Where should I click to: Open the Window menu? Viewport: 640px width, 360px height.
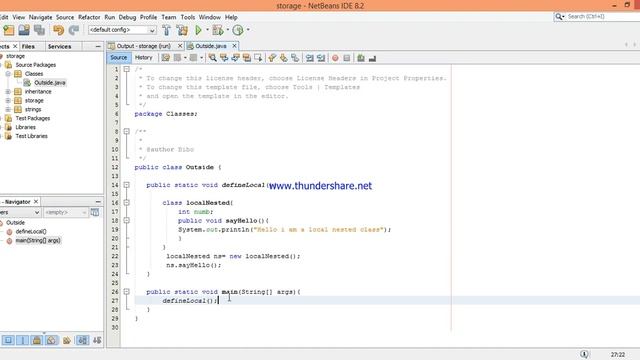[x=210, y=17]
